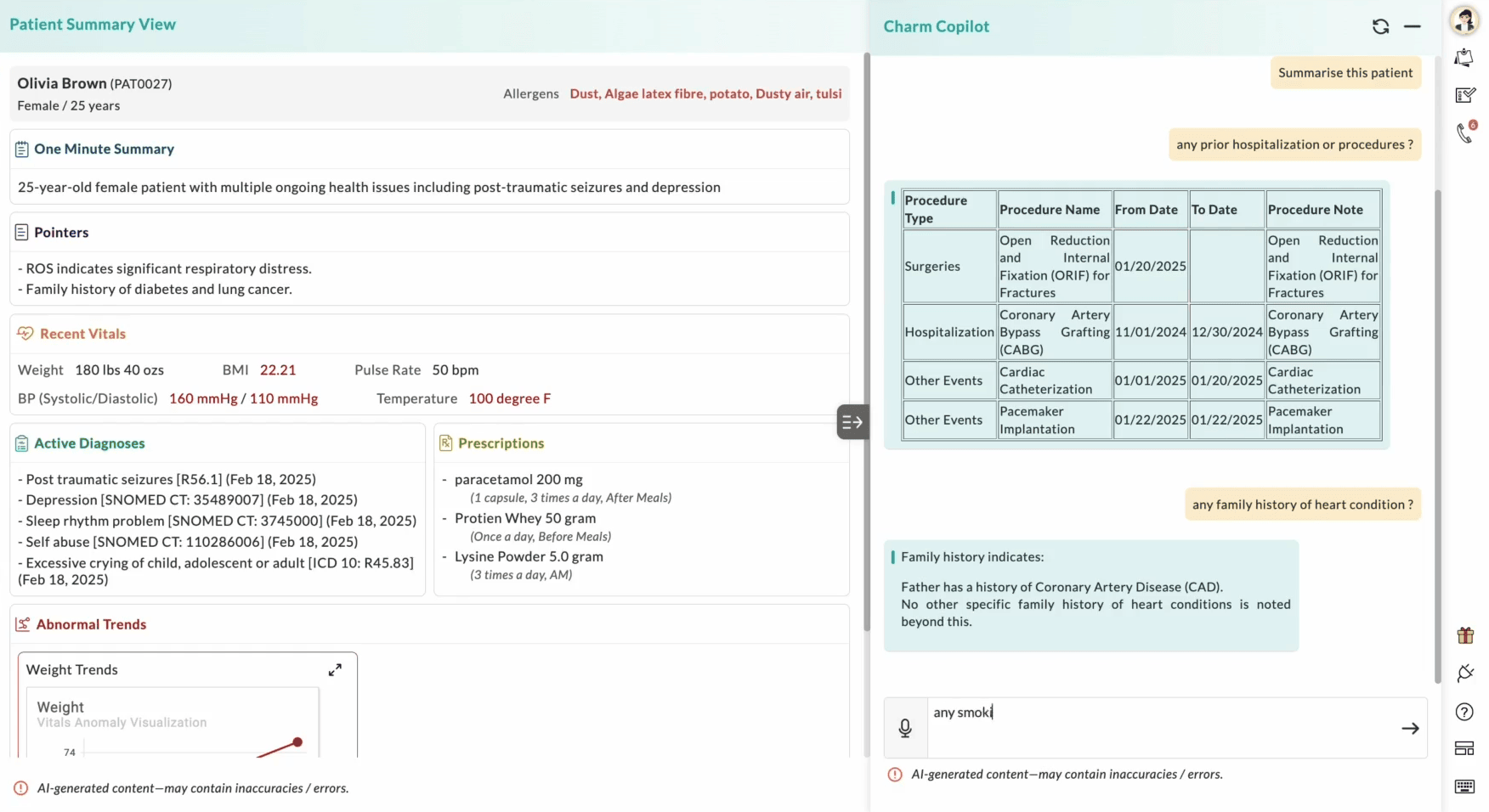Open the keyboard shortcuts icon

1464,787
